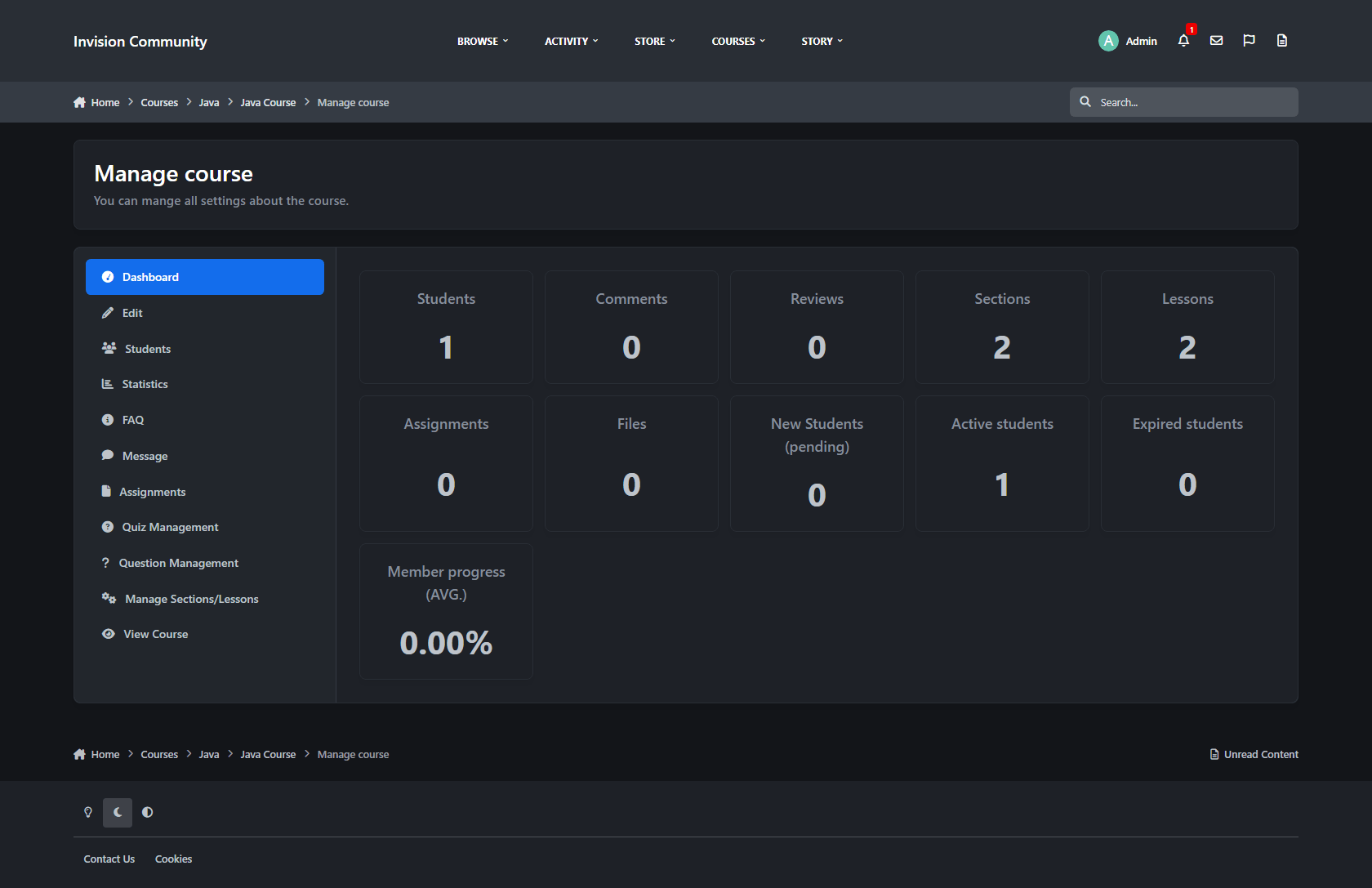Click the Statistics chart icon
1372x888 pixels.
tap(107, 384)
